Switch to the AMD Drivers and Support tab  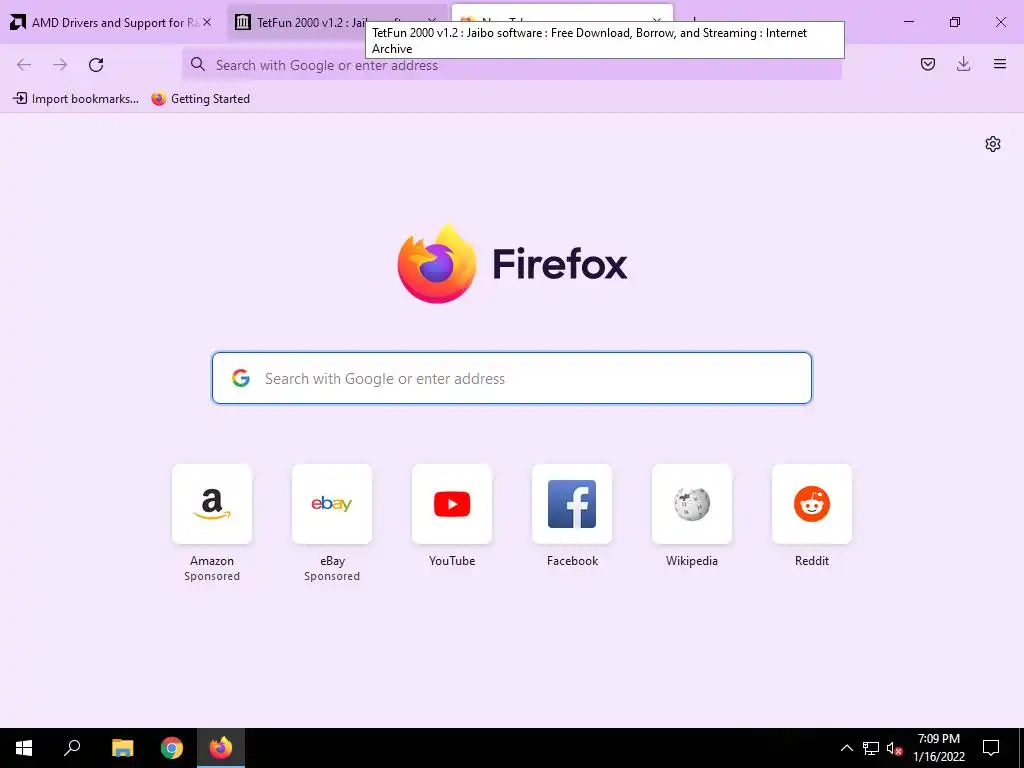(111, 23)
